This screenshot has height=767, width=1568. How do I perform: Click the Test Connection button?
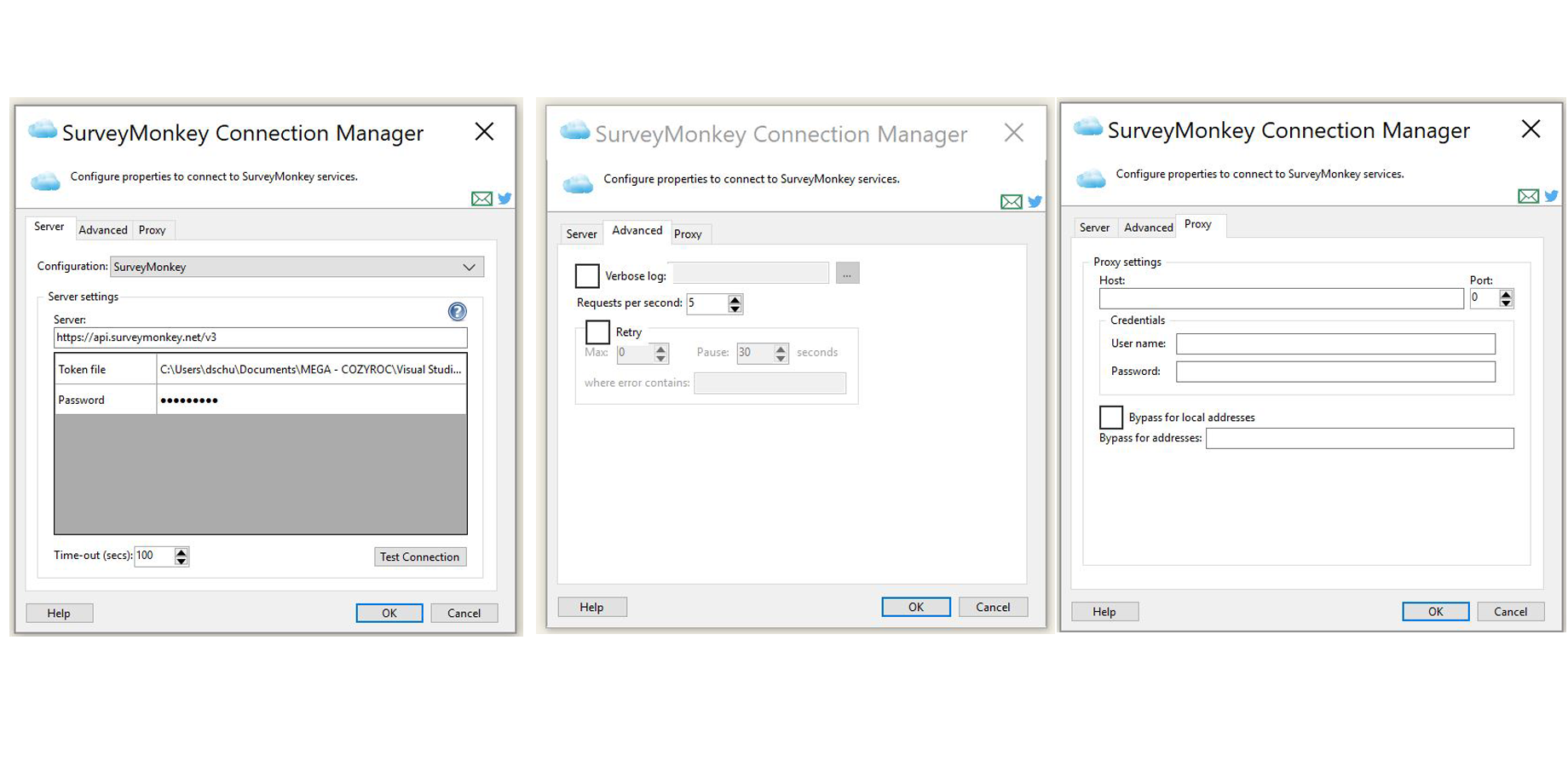[420, 557]
